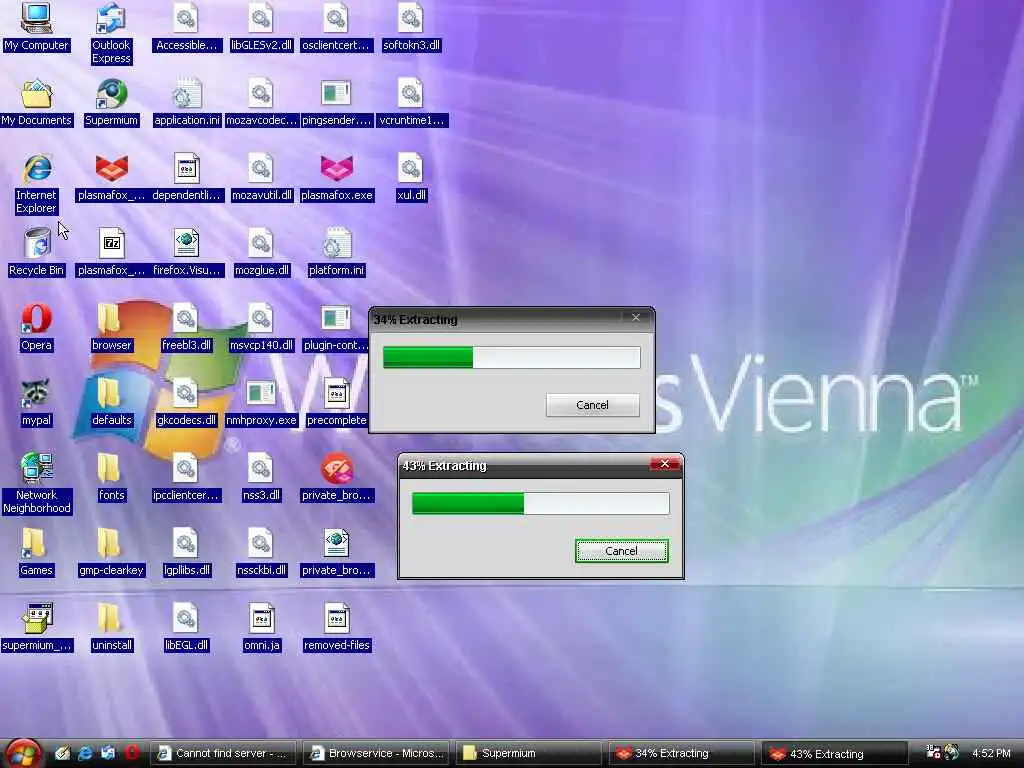Cancel the 43% Extracting dialog
Viewport: 1024px width, 768px height.
tap(621, 551)
